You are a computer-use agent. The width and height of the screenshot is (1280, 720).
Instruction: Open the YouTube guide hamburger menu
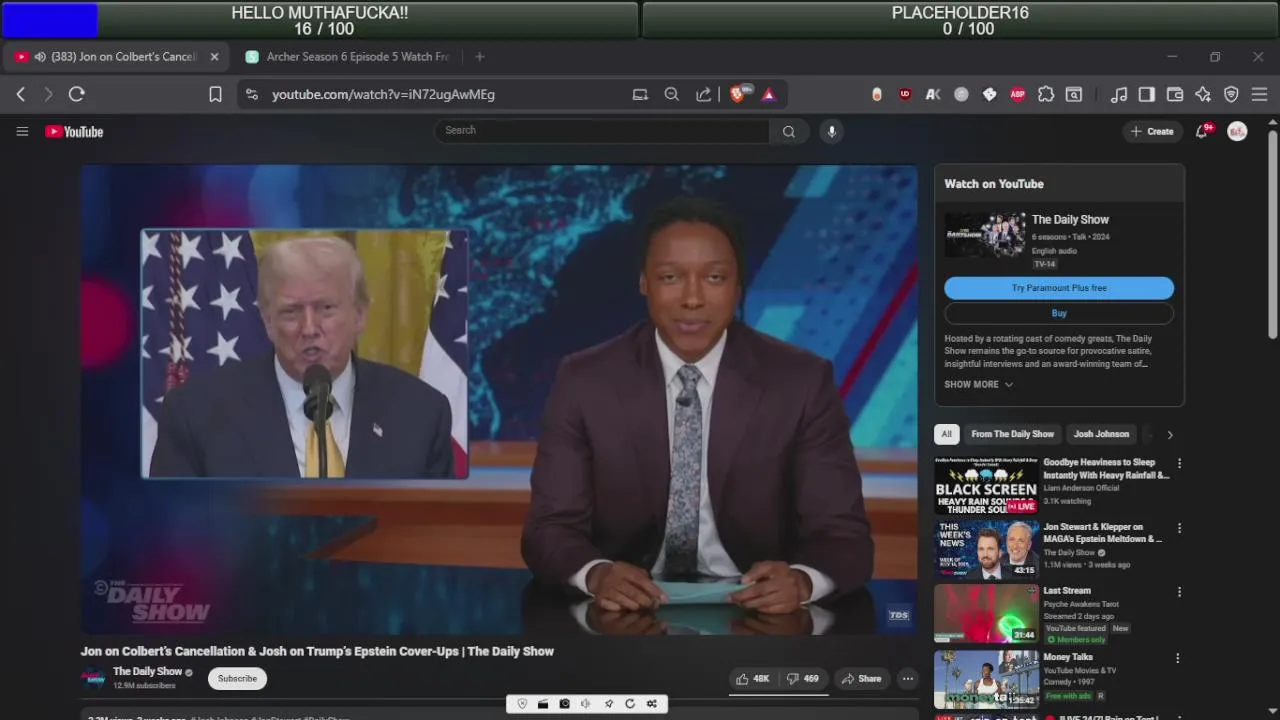tap(22, 131)
